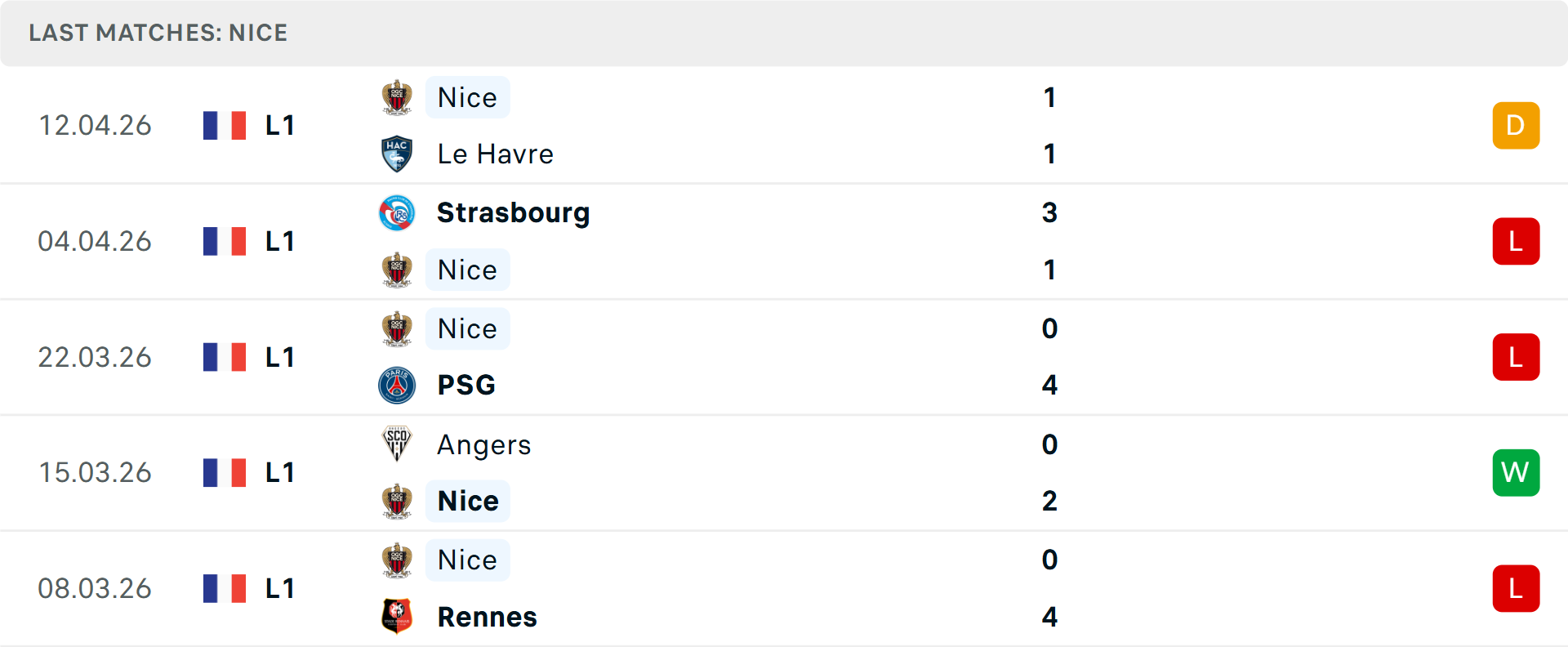Click the PSG club crest
The height and width of the screenshot is (647, 1568).
point(397,386)
